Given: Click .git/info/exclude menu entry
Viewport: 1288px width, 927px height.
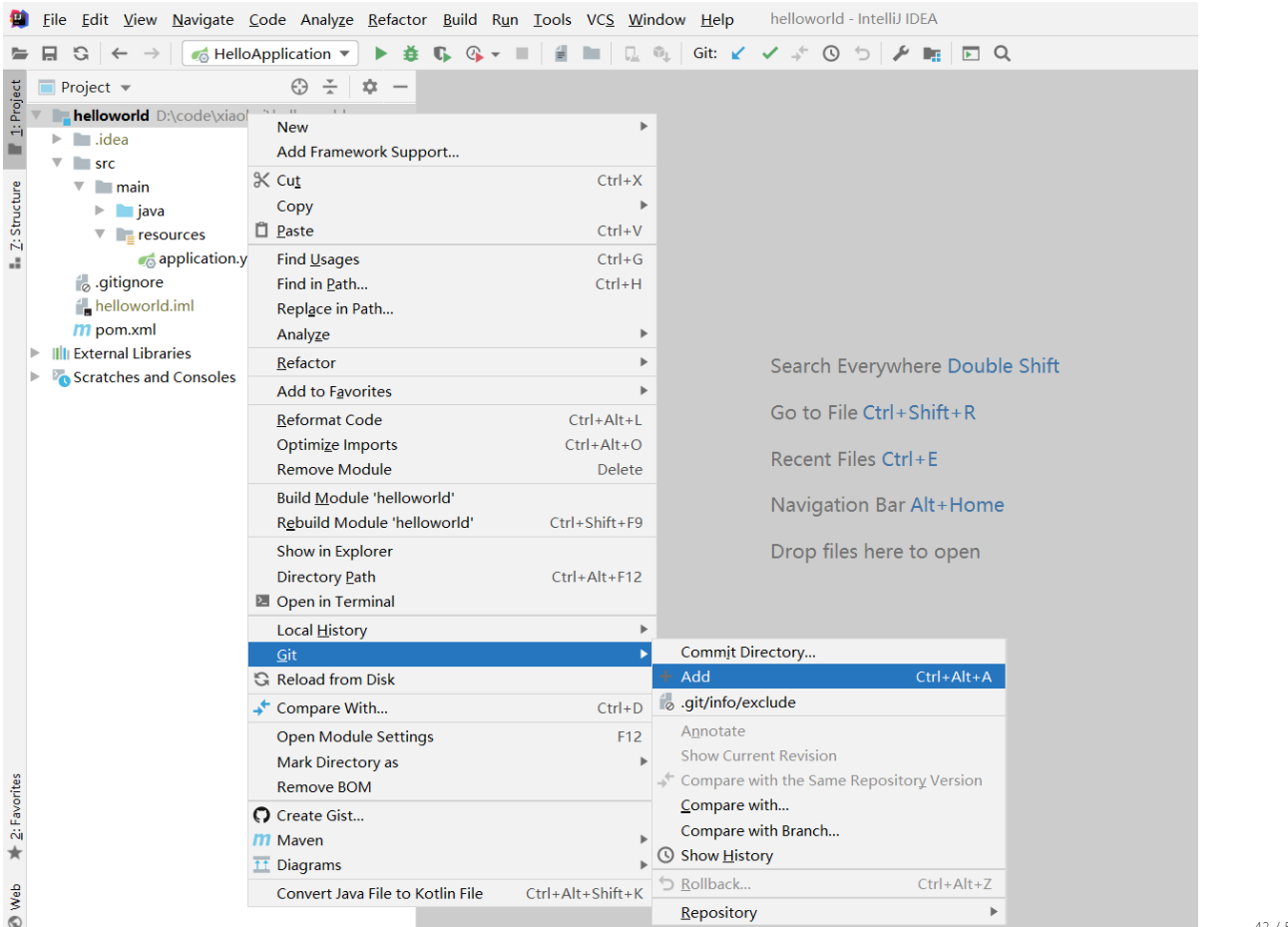Looking at the screenshot, I should point(829,702).
